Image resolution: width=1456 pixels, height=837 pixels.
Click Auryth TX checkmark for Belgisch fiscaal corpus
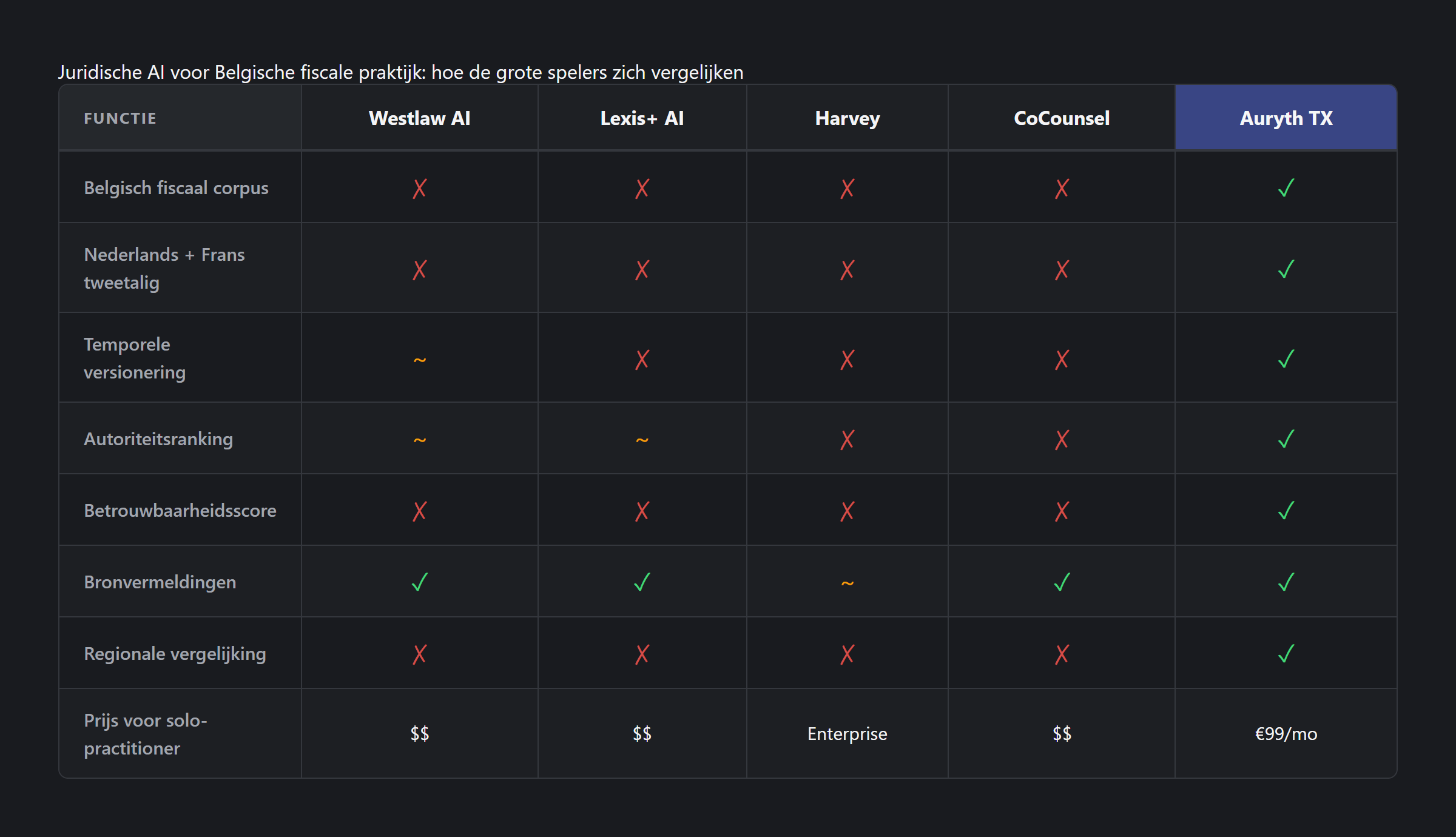coord(1286,188)
